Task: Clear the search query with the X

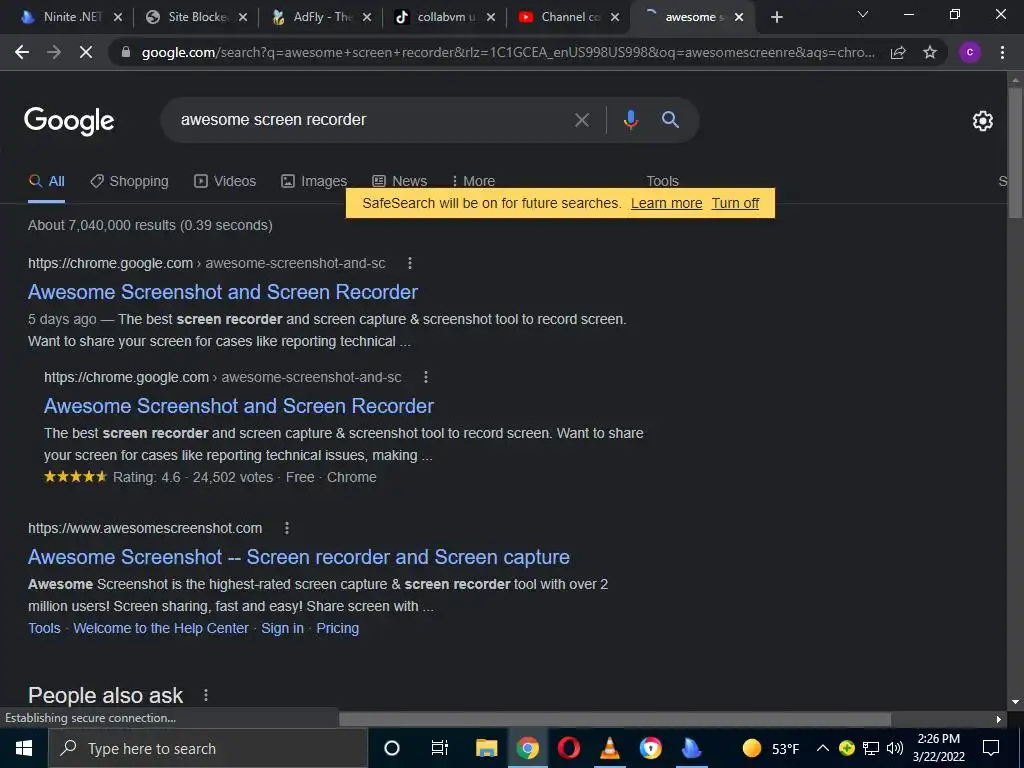Action: click(581, 120)
